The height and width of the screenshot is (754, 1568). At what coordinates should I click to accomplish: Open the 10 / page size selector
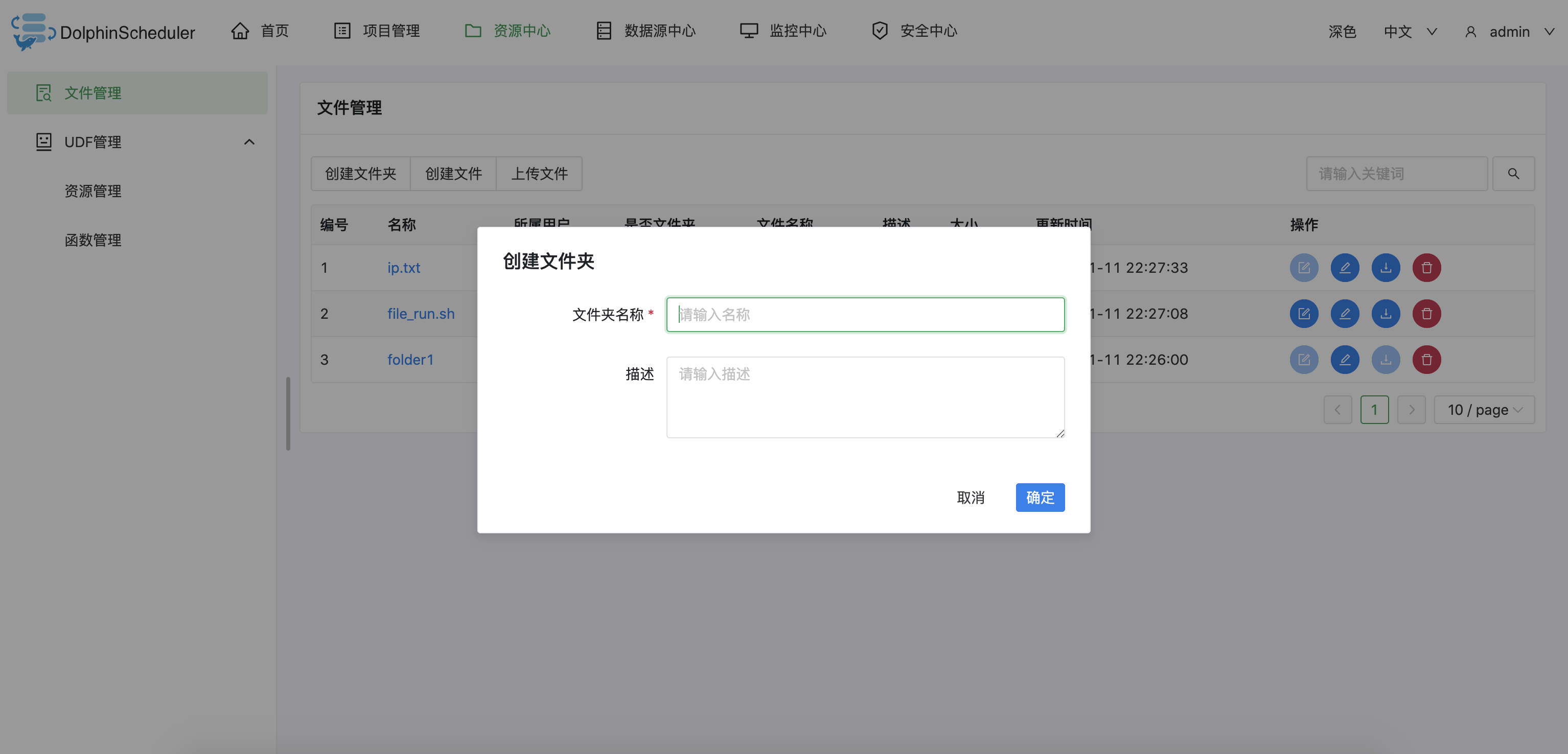click(x=1484, y=410)
